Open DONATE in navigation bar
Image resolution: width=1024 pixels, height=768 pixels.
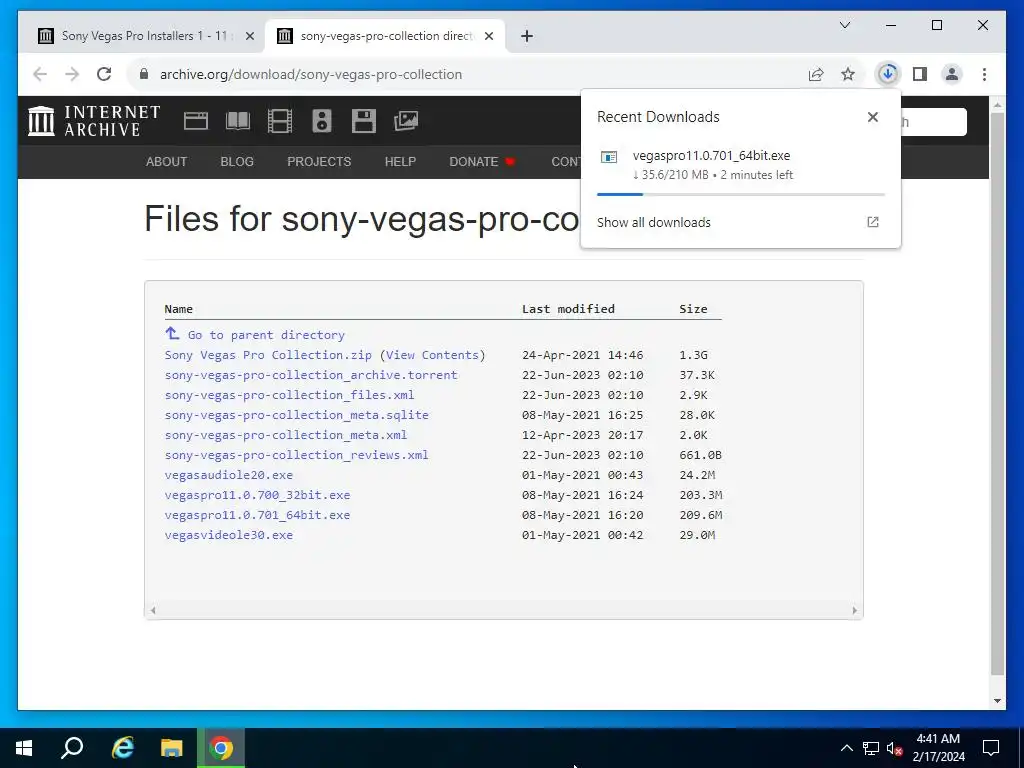pyautogui.click(x=482, y=161)
